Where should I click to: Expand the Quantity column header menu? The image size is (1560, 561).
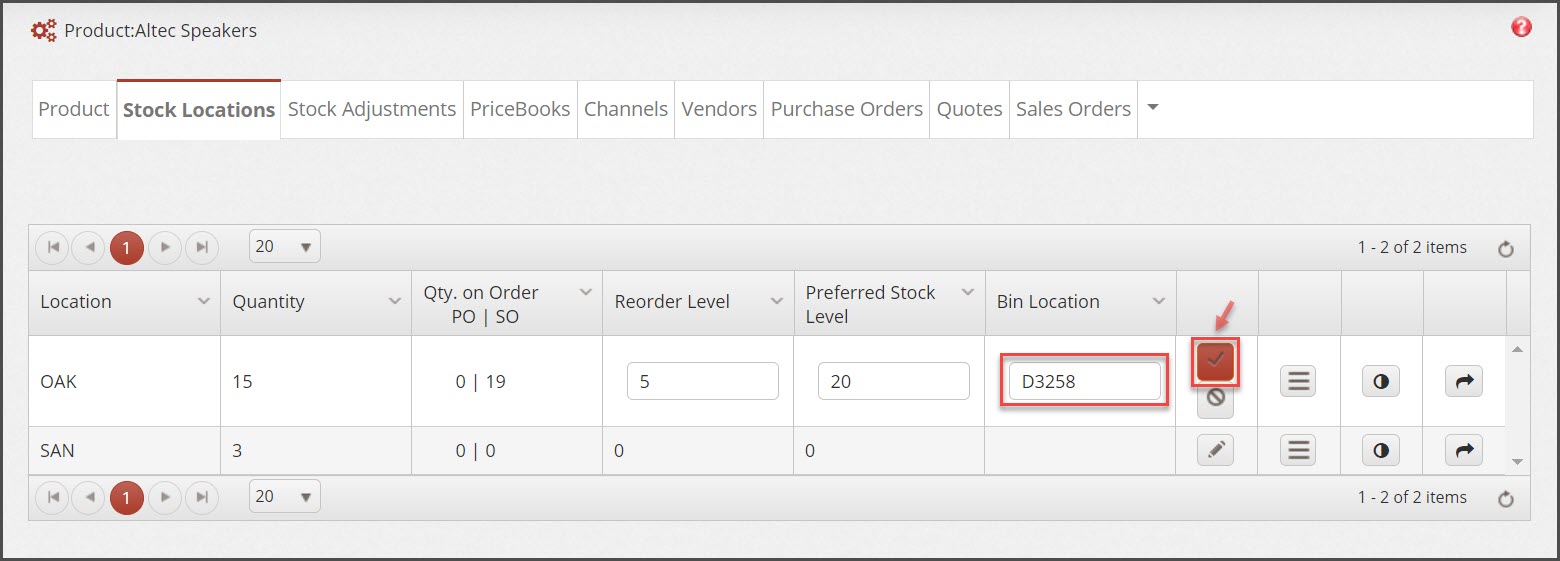click(395, 301)
